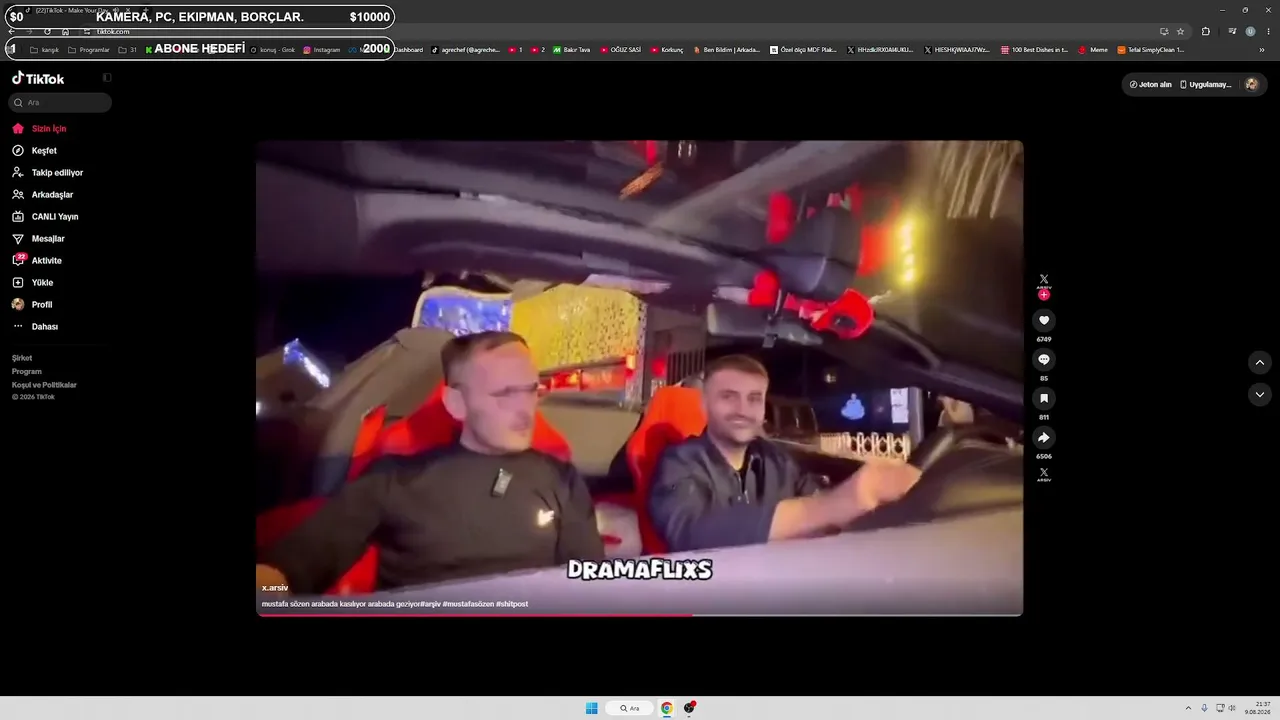Seek on the video progress bar
The image size is (1280, 720).
tap(640, 615)
